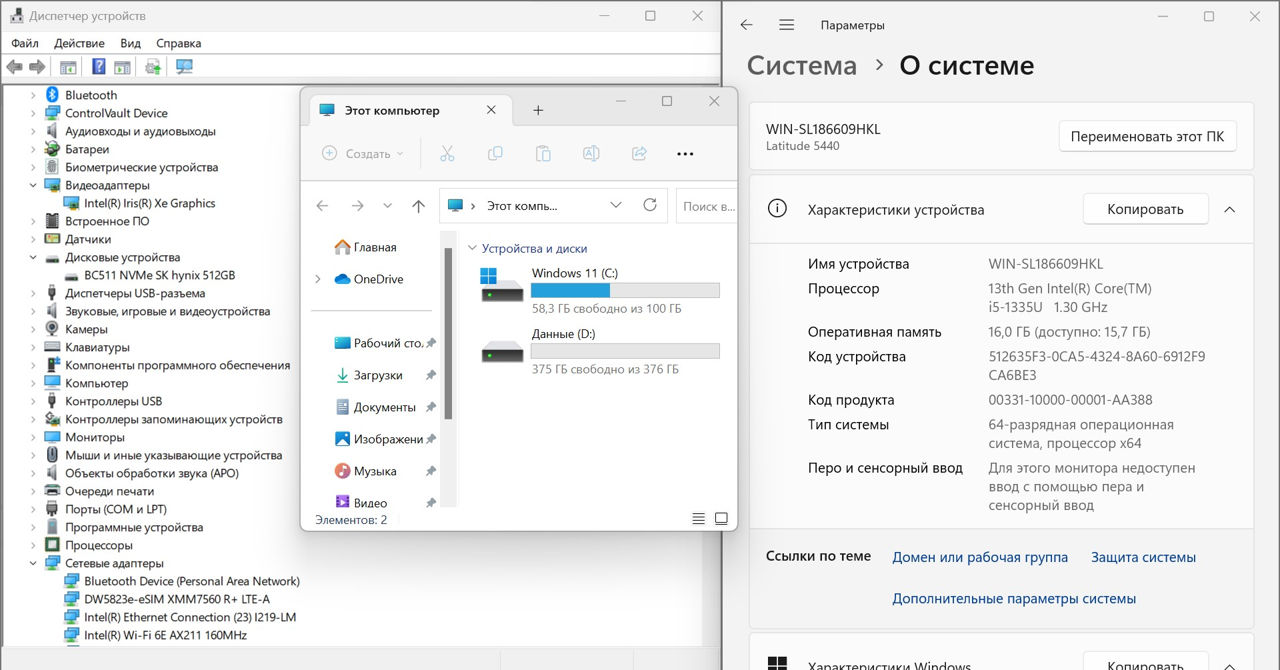Screen dimensions: 1280x670
Task: Open the three-dots more options in Explorer
Action: (685, 154)
